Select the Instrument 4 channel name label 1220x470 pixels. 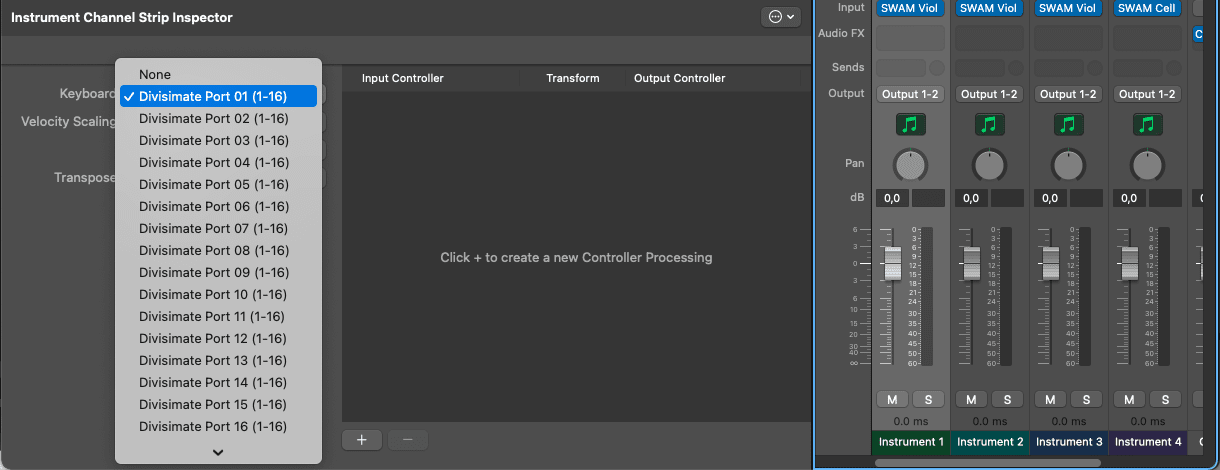pos(1147,441)
